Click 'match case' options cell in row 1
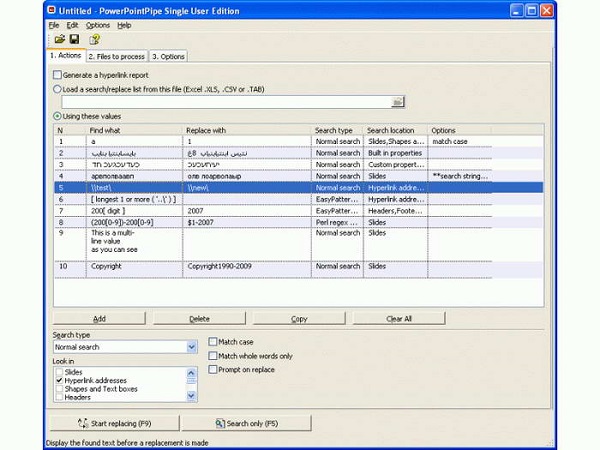 460,142
